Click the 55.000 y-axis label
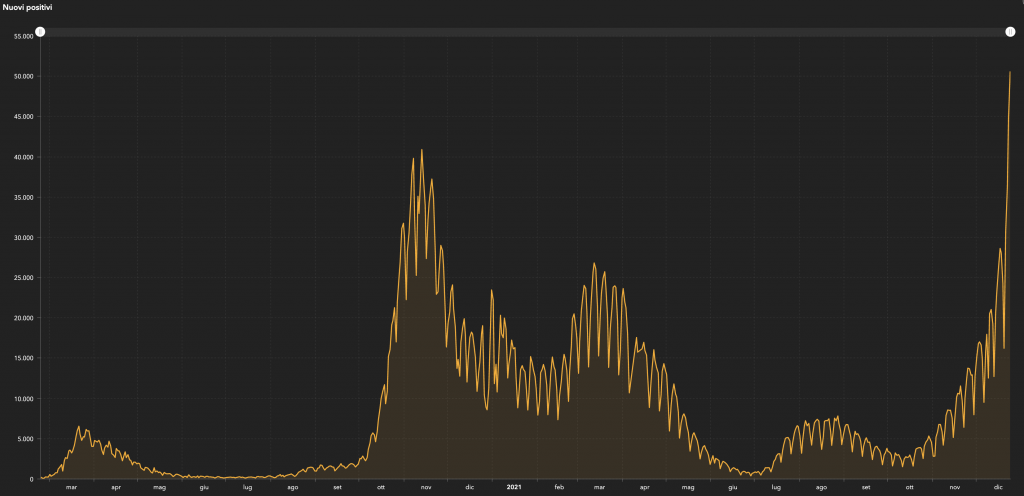 [23, 36]
